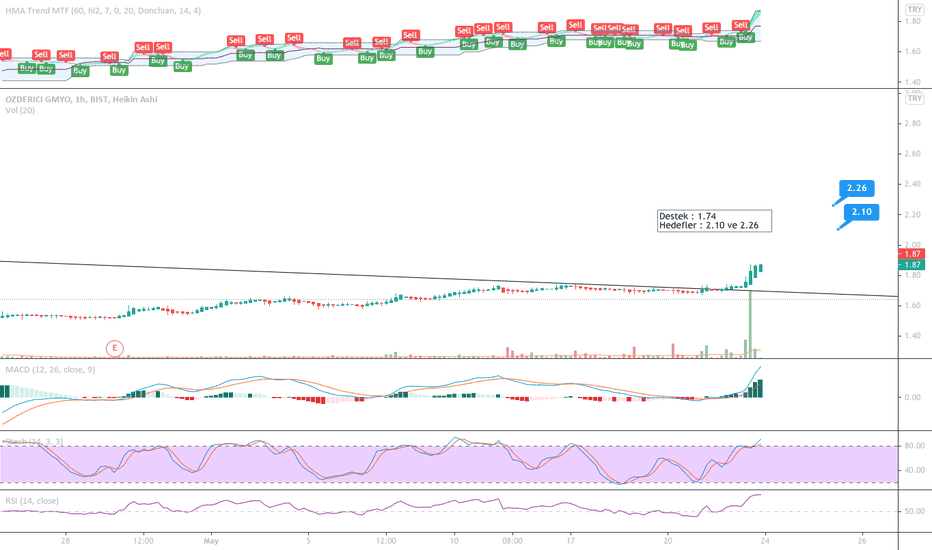Click the 2.40 level on the price axis
The height and width of the screenshot is (550, 932).
pos(912,184)
